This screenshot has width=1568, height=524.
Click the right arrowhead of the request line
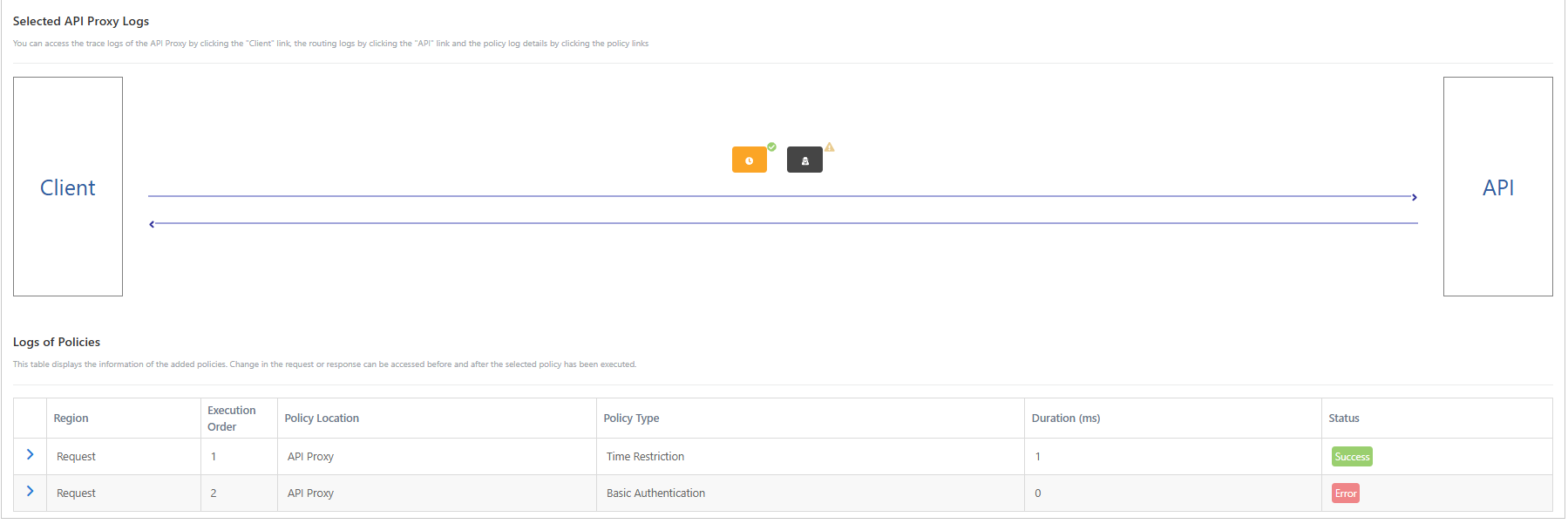coord(1414,197)
